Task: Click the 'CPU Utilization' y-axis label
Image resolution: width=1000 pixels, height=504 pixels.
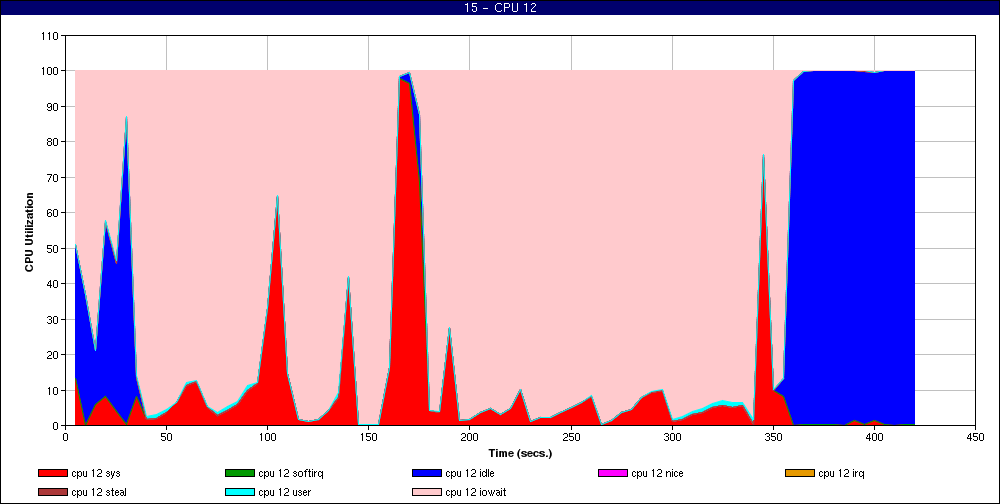Action: point(29,232)
